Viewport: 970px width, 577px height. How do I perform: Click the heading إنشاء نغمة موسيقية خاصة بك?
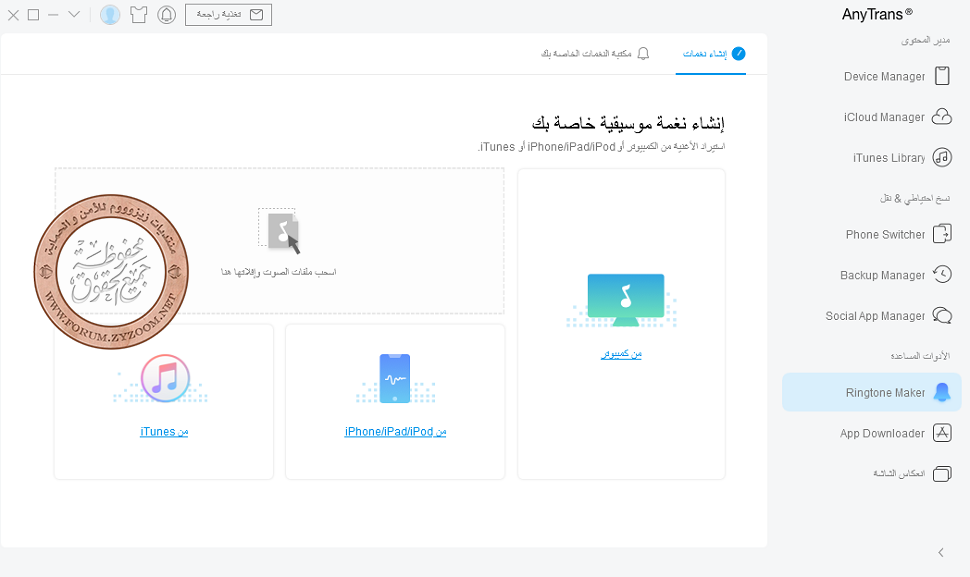point(628,123)
